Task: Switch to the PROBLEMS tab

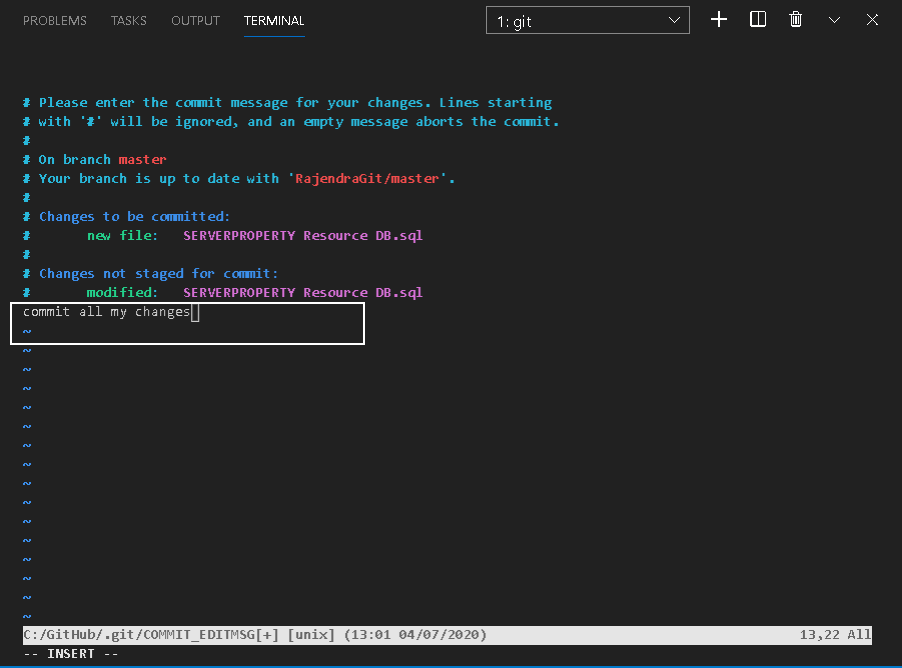Action: (55, 21)
